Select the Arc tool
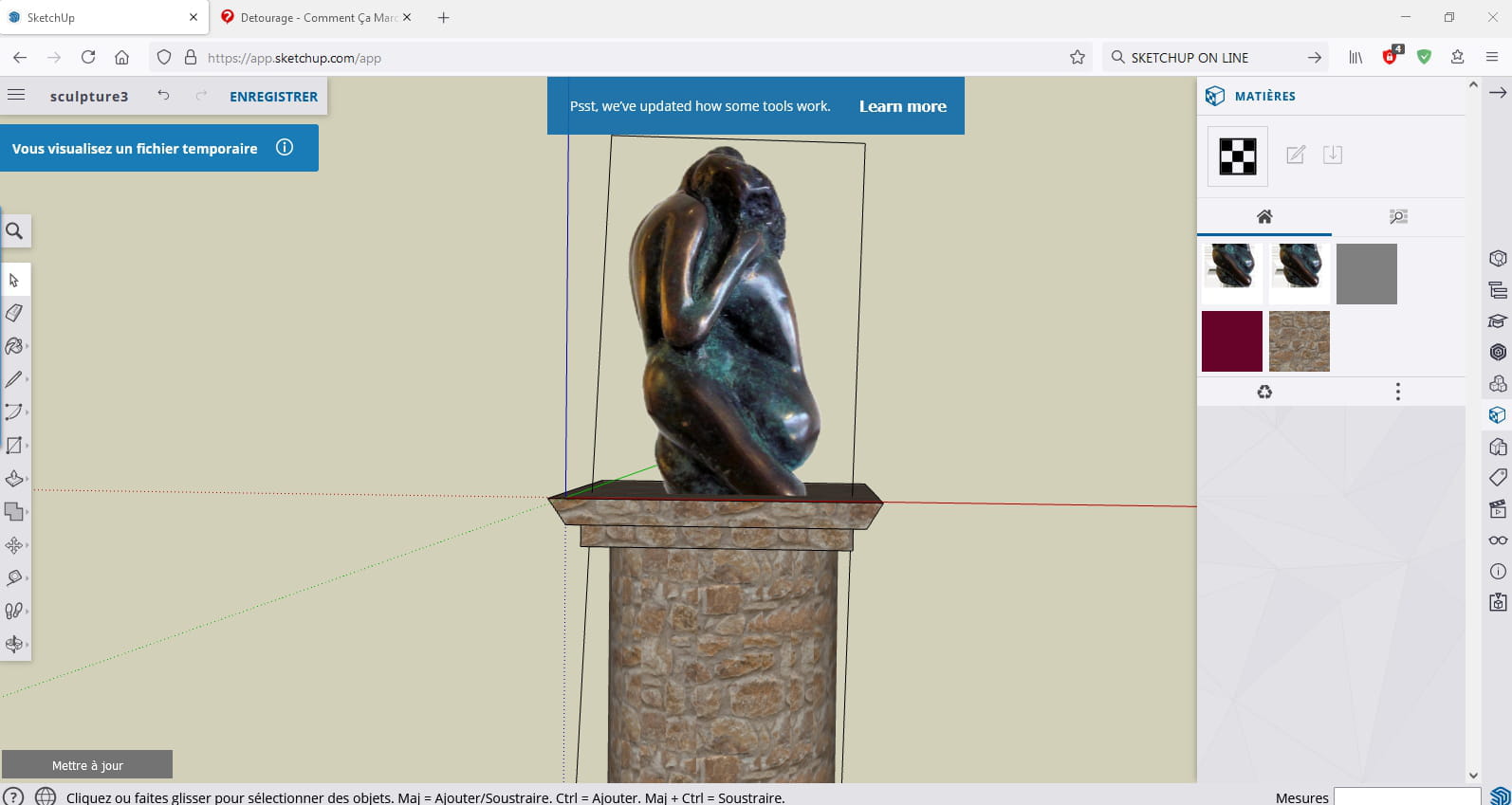The image size is (1512, 805). click(x=14, y=412)
